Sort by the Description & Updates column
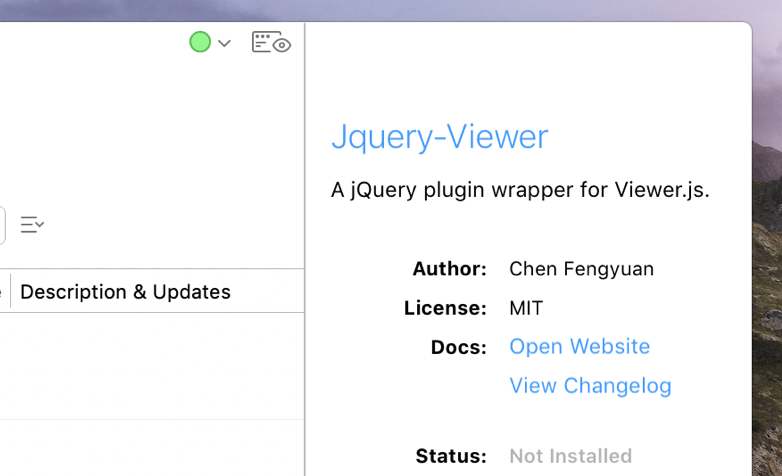The height and width of the screenshot is (476, 782). (125, 292)
